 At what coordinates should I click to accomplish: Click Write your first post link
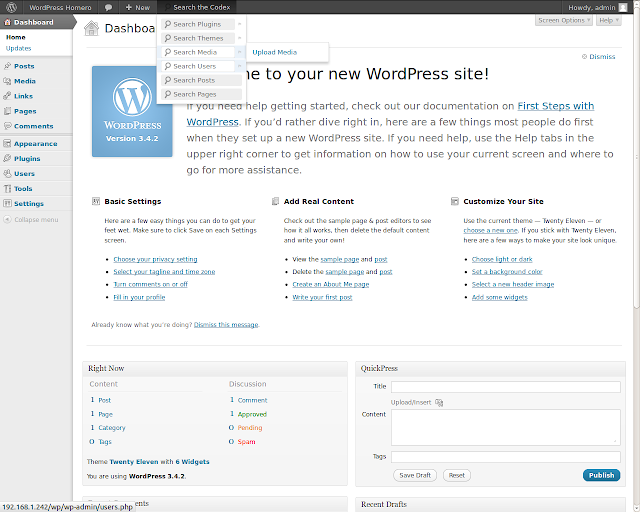pyautogui.click(x=322, y=297)
